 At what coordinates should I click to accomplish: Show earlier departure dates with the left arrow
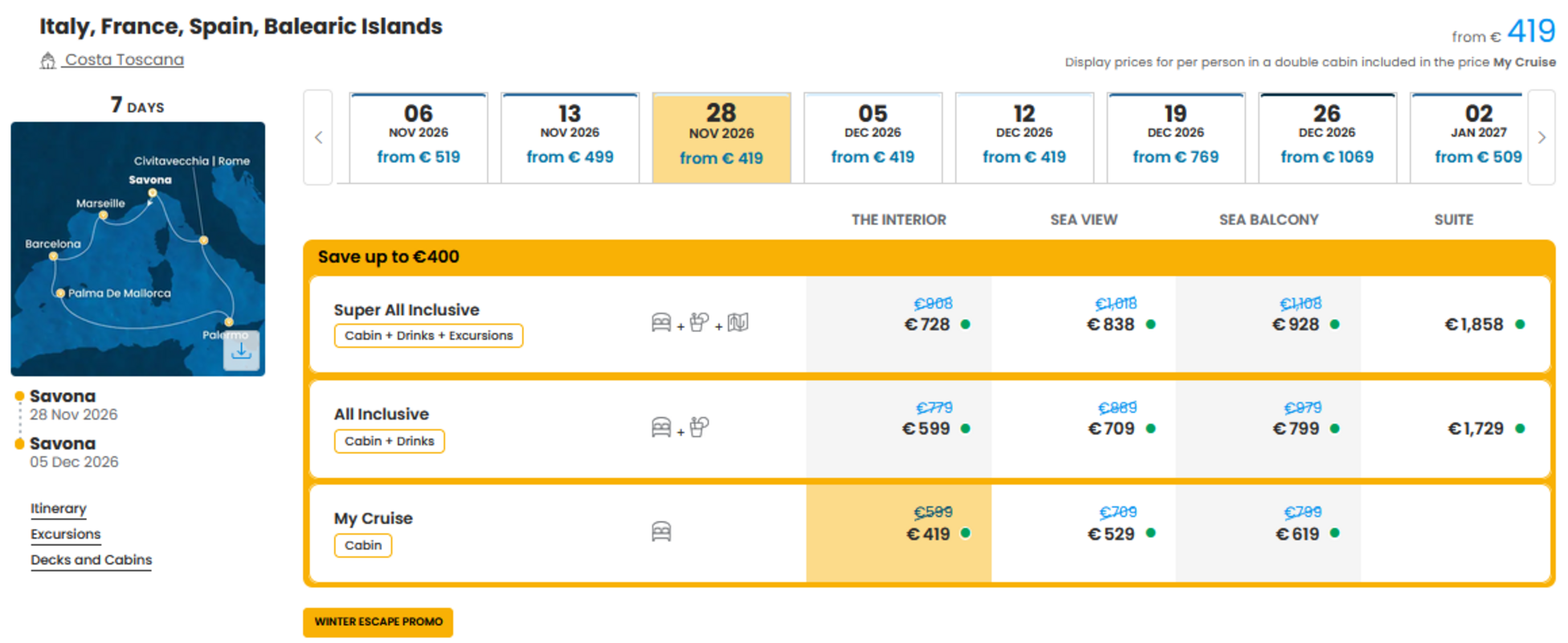[318, 137]
